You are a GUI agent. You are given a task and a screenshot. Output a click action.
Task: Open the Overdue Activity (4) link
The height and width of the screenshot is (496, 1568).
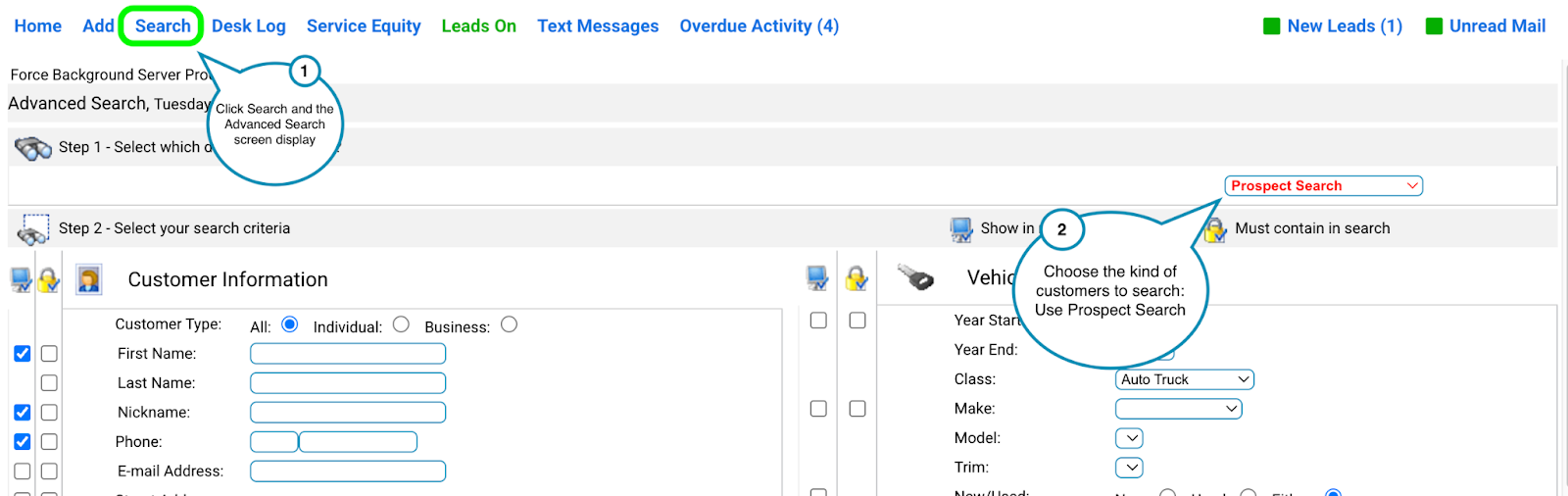point(759,26)
